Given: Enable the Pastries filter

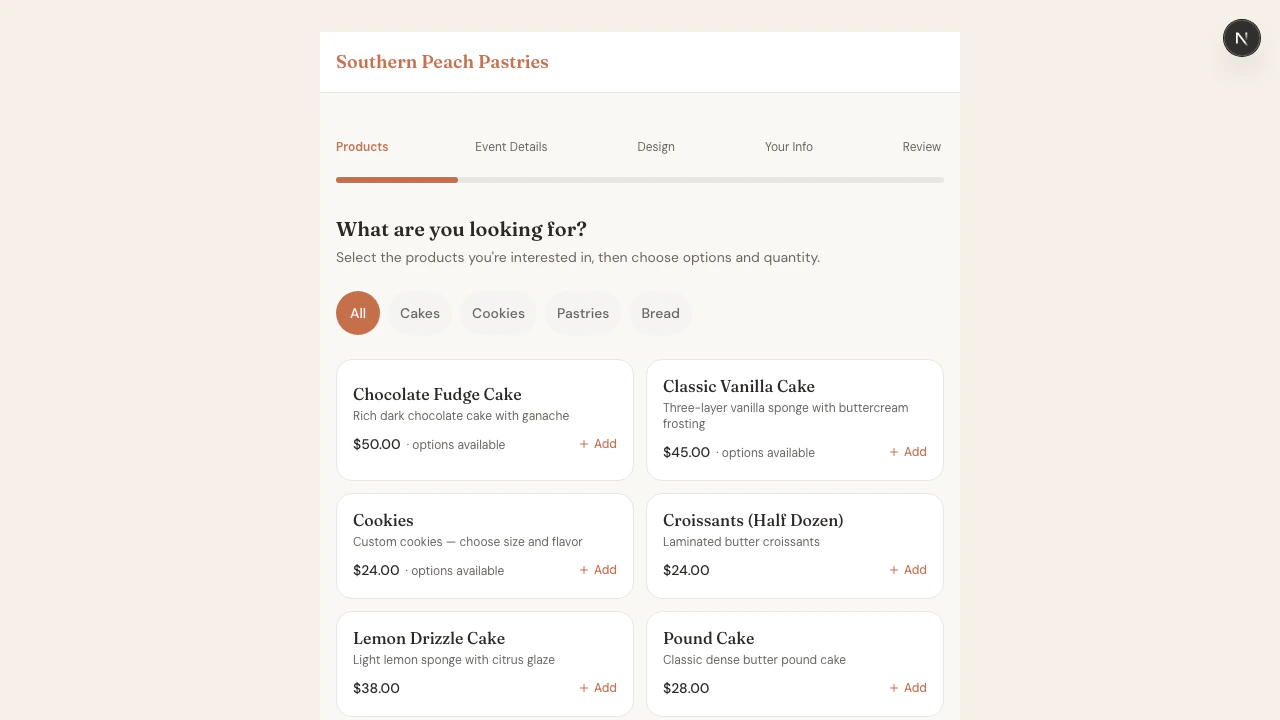Looking at the screenshot, I should 583,313.
